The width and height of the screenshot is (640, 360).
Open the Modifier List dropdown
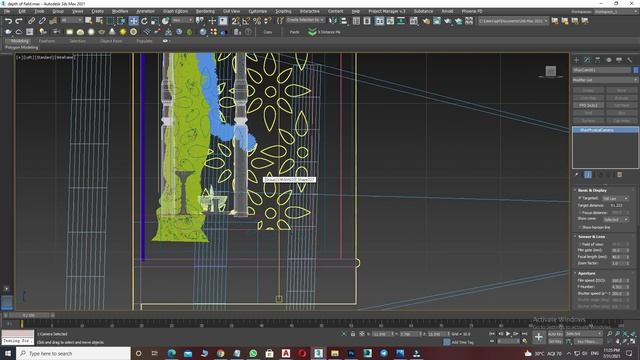point(605,80)
